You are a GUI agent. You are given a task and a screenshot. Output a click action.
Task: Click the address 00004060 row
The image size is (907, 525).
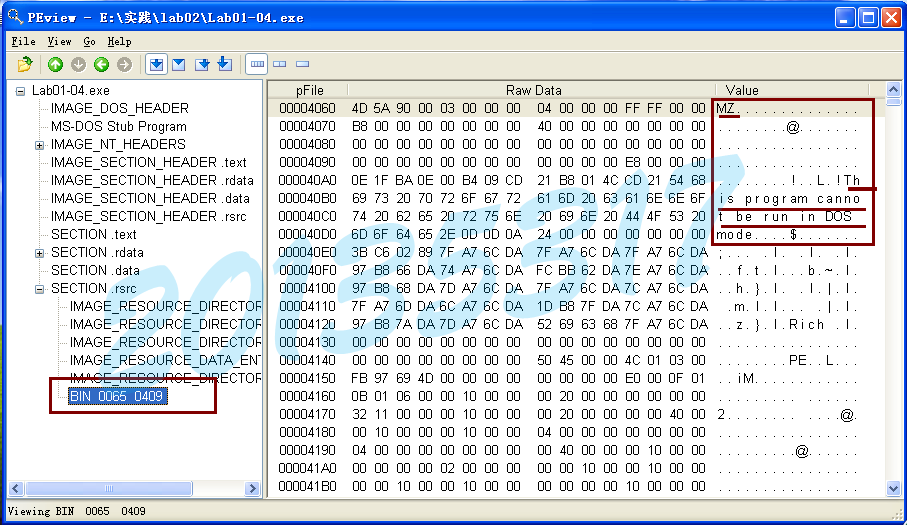[x=576, y=108]
